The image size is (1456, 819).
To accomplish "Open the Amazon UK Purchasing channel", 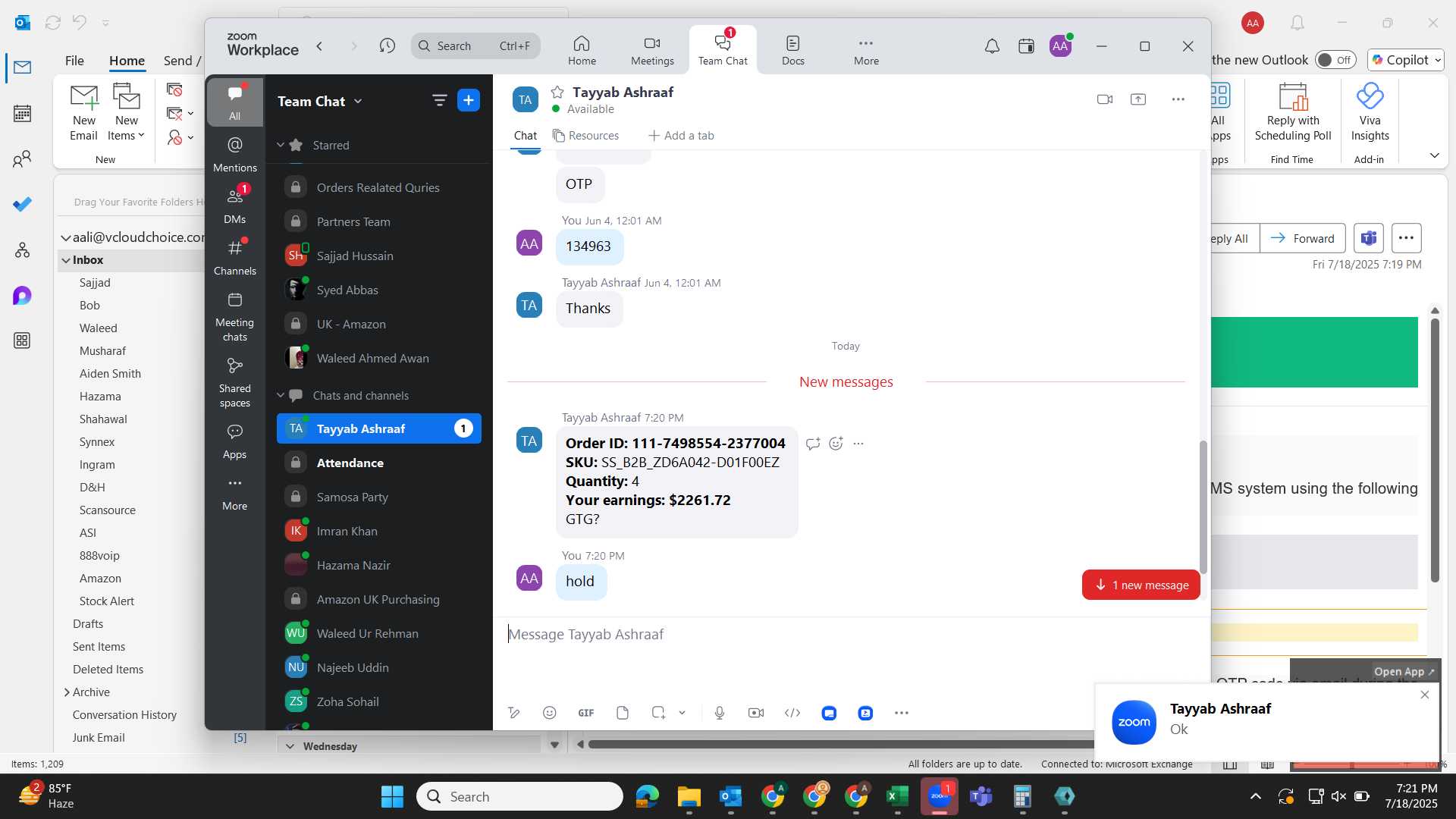I will [x=379, y=599].
